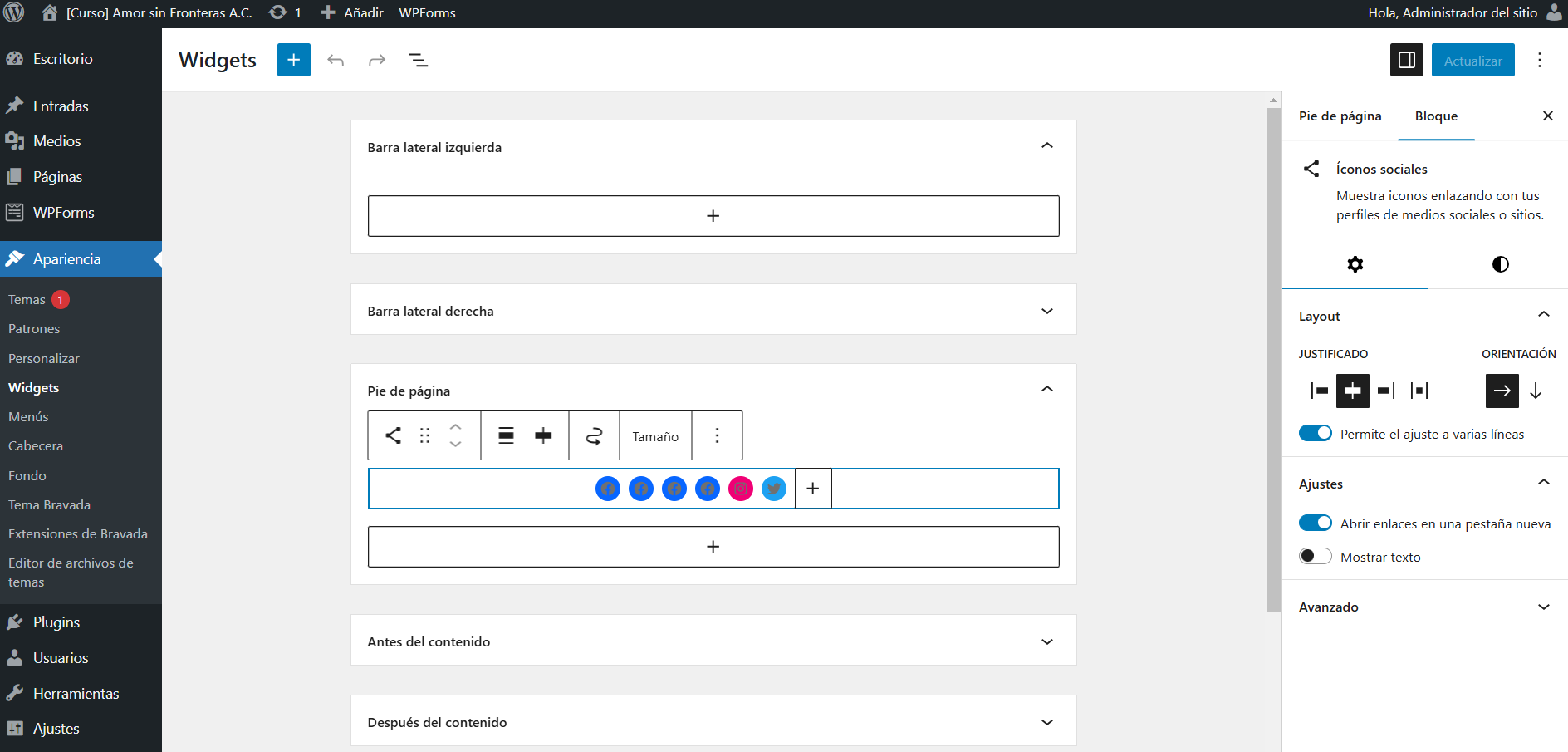Screen dimensions: 1568x752
Task: Switch to 'Pie de página' sidebar tab
Action: (1340, 116)
